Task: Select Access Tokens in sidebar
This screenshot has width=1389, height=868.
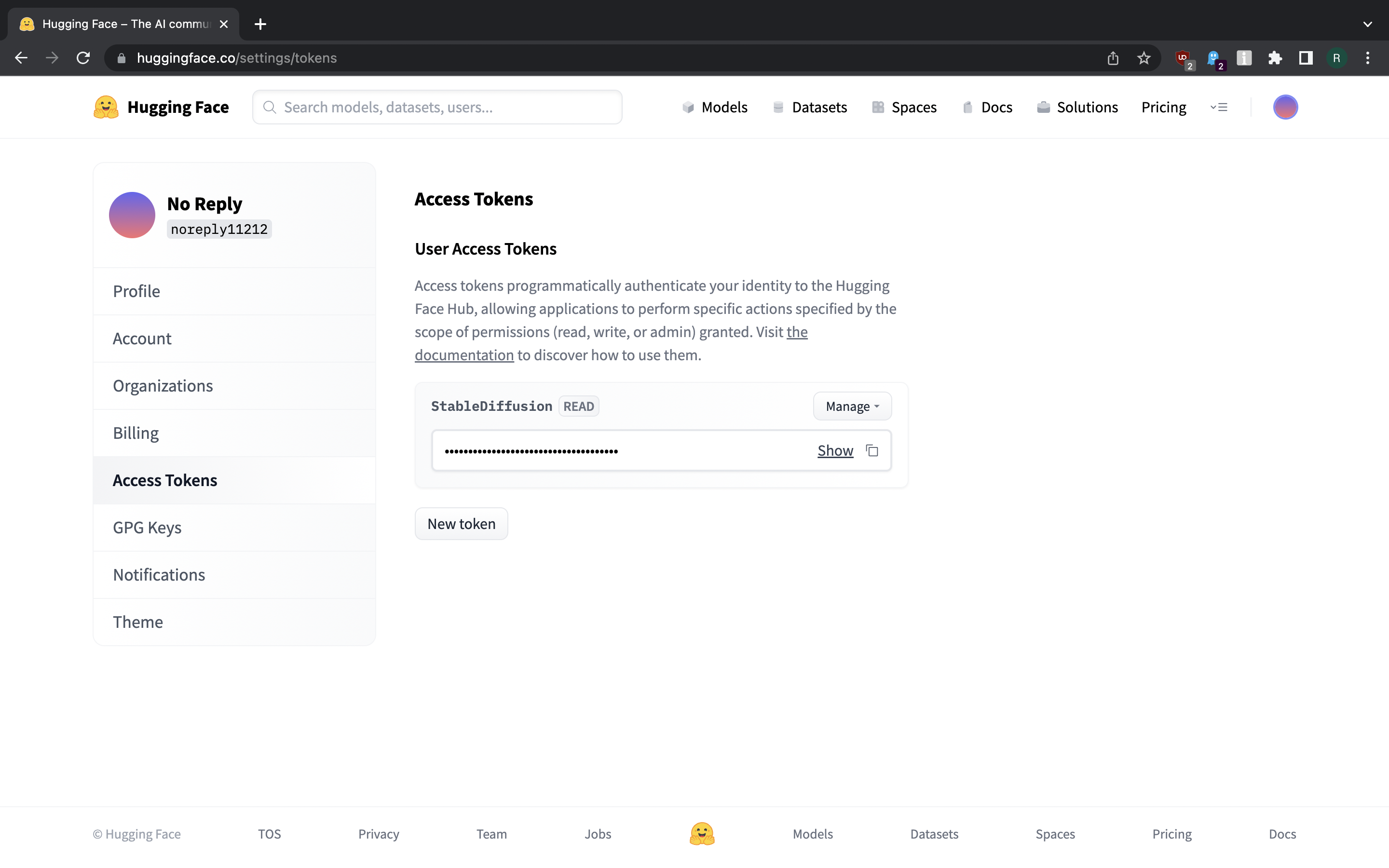Action: pyautogui.click(x=234, y=480)
